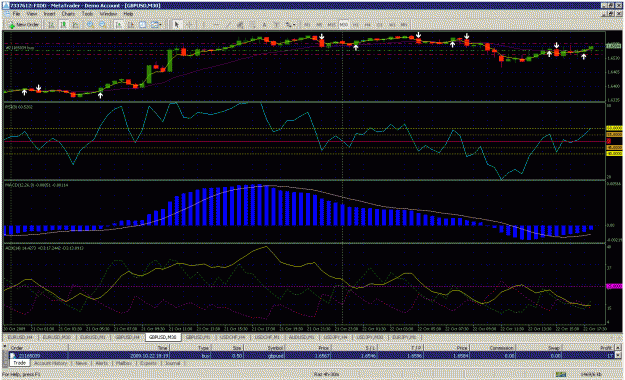This screenshot has width=625, height=380.
Task: Open the chart templates dropdown
Action: click(156, 25)
